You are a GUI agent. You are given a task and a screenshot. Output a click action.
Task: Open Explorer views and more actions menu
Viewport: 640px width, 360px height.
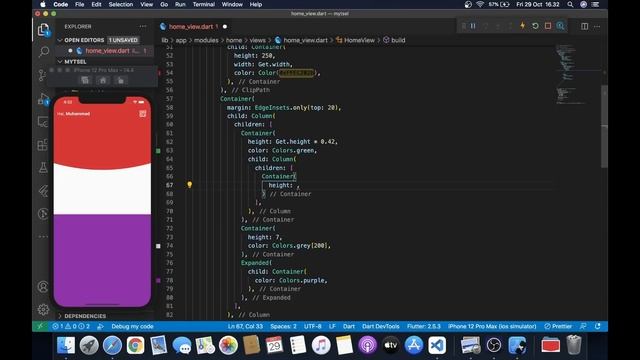[x=142, y=26]
